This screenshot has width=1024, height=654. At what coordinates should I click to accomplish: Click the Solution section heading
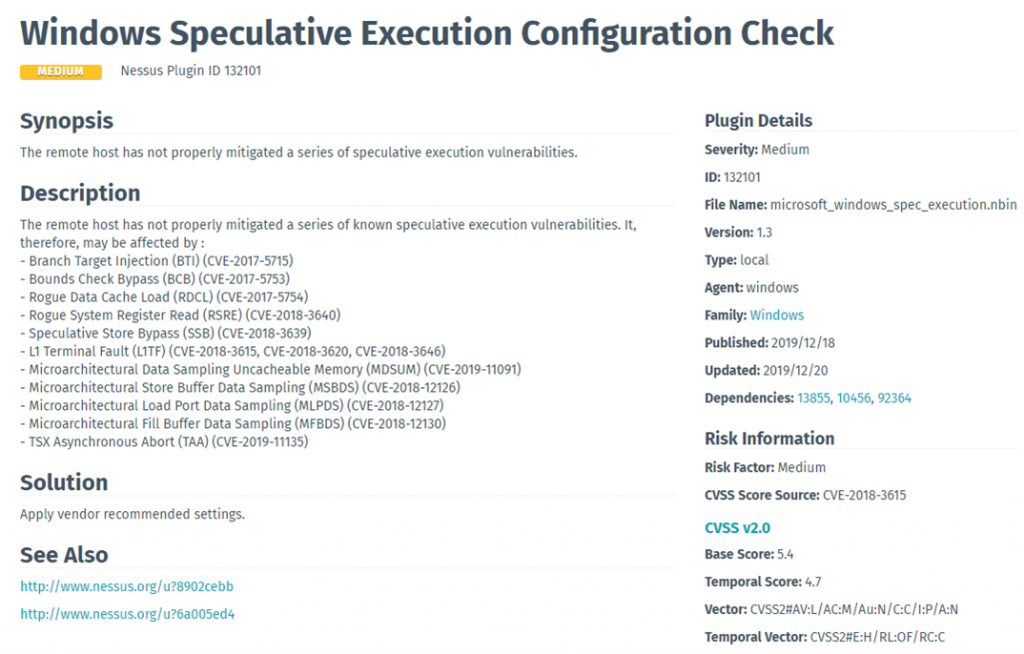coord(64,482)
